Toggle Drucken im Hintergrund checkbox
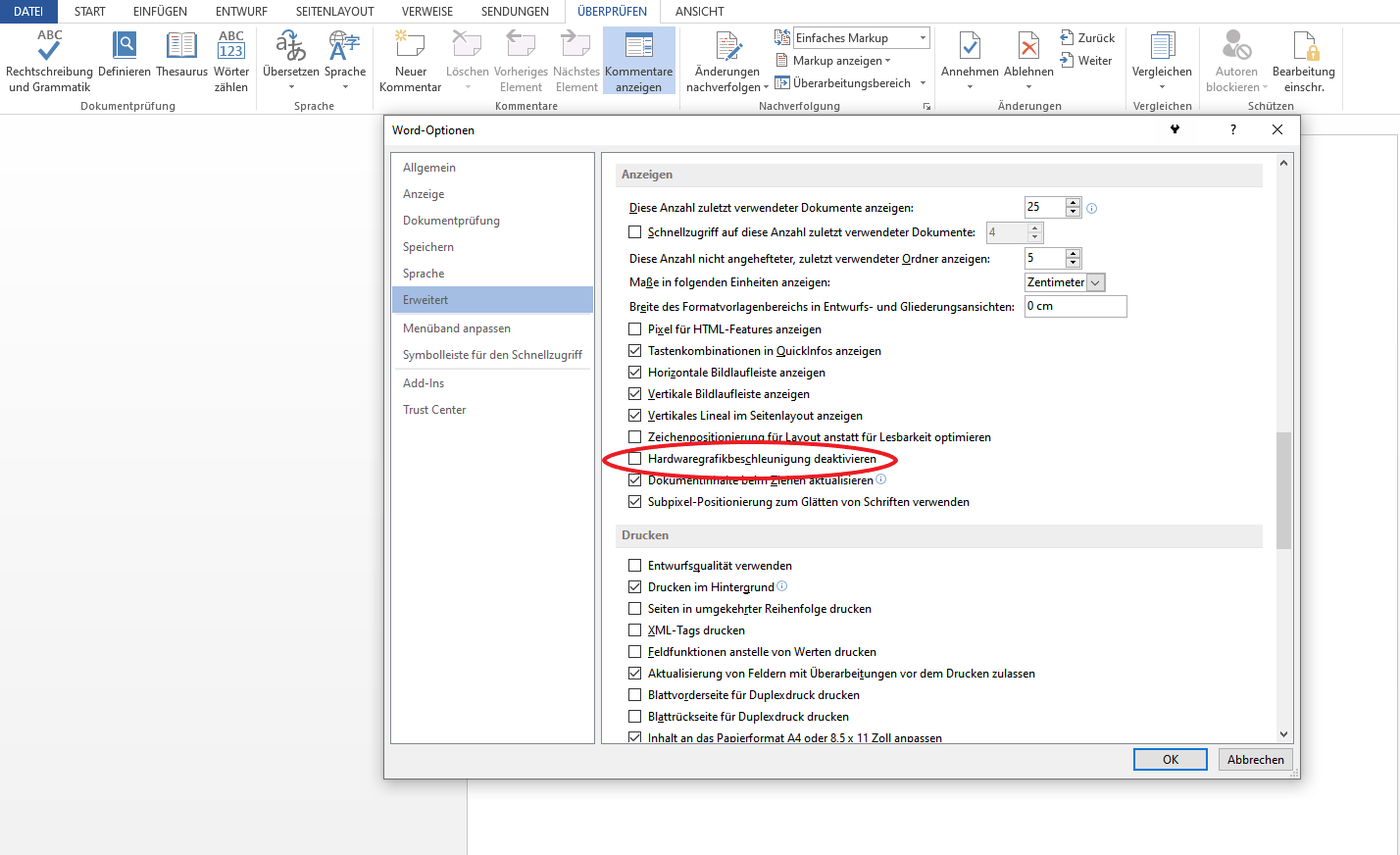The height and width of the screenshot is (855, 1400). coord(635,587)
